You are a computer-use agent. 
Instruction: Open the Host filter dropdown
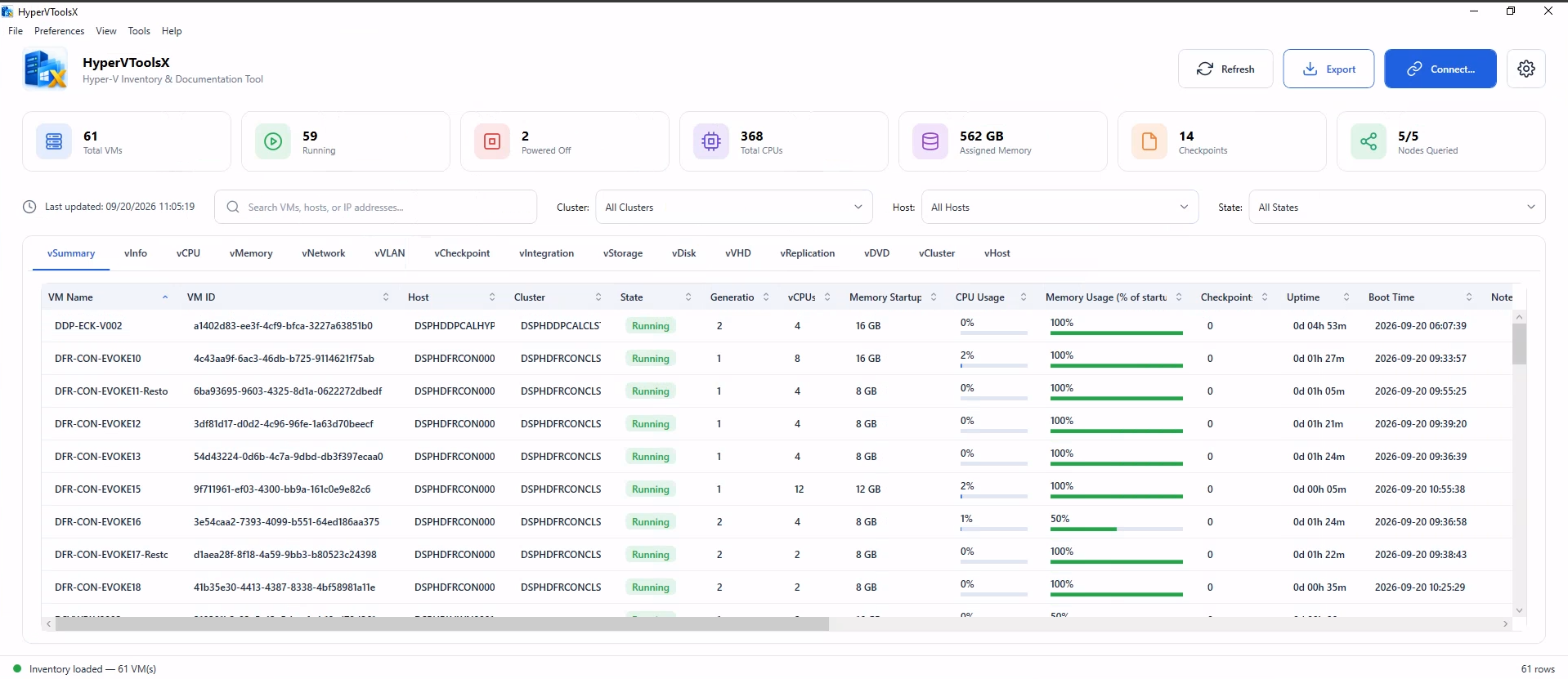pos(1060,207)
